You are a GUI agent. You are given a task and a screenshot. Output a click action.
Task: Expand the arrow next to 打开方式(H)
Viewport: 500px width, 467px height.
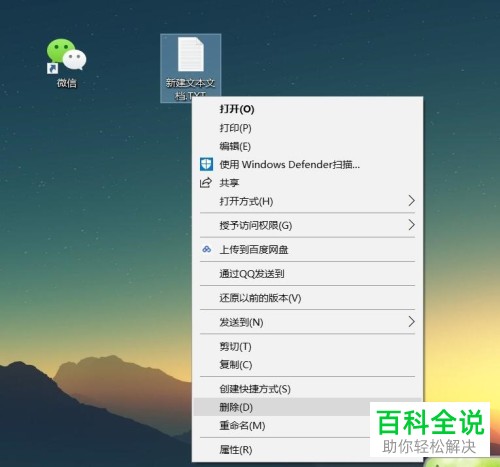coord(412,201)
